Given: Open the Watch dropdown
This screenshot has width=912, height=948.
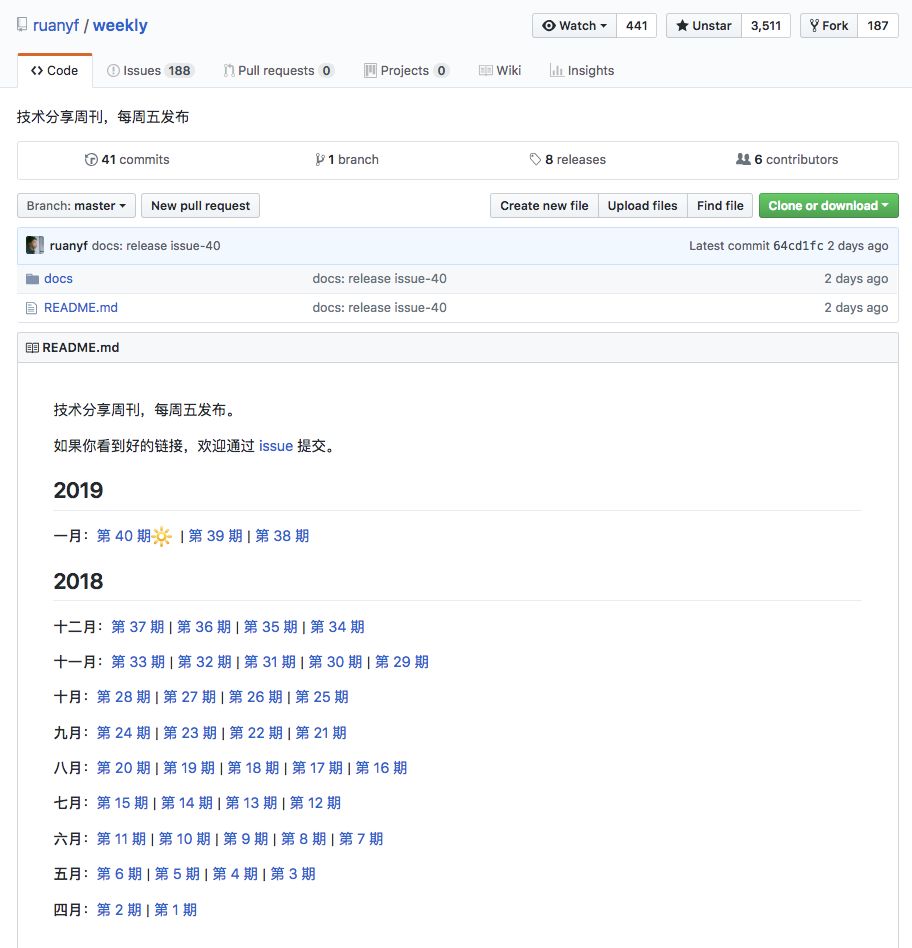Looking at the screenshot, I should (575, 25).
